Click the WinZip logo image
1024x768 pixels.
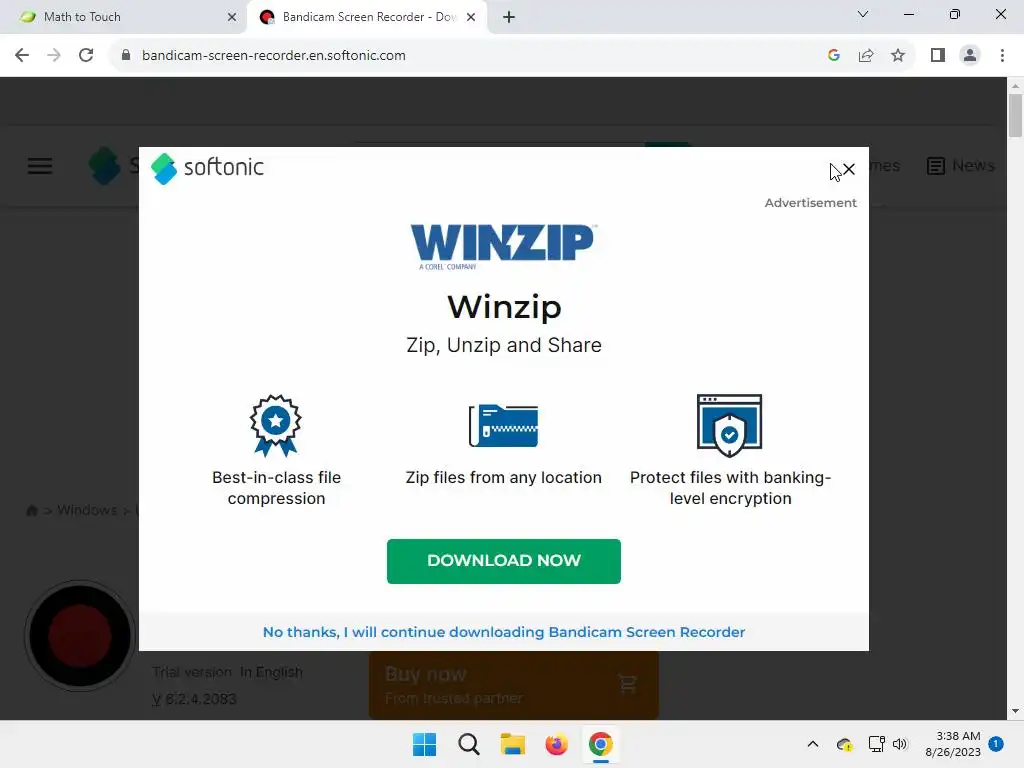click(x=503, y=246)
